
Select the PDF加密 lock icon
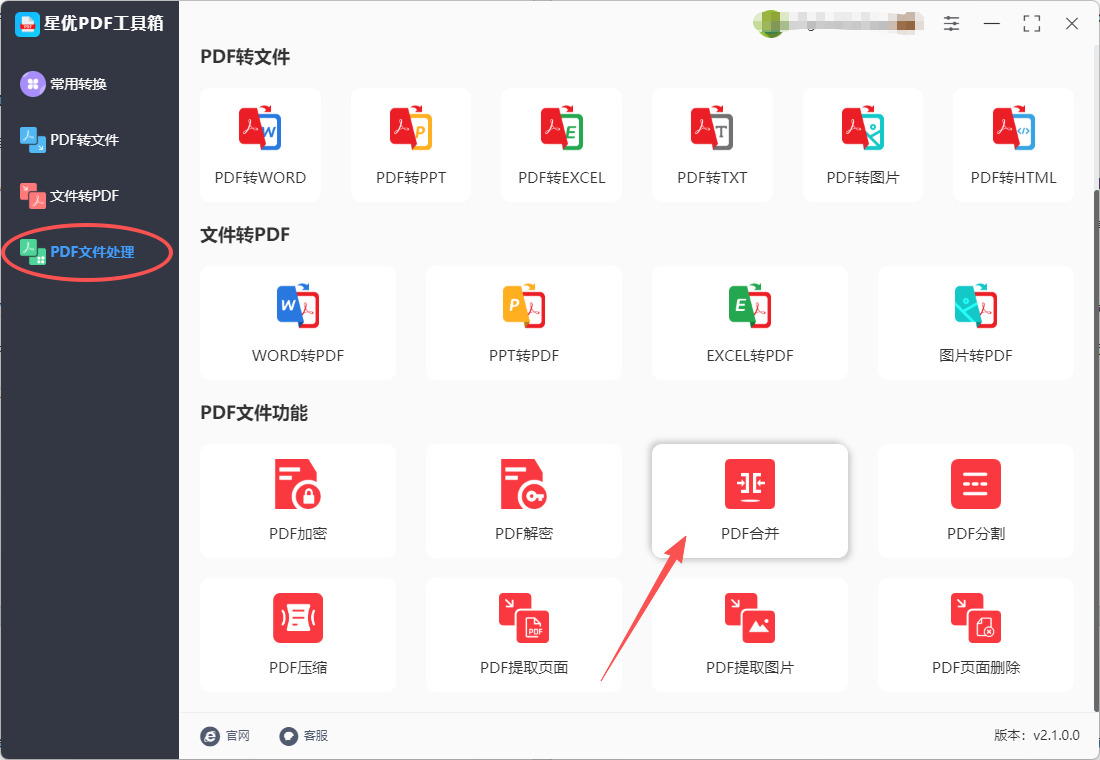click(x=298, y=484)
